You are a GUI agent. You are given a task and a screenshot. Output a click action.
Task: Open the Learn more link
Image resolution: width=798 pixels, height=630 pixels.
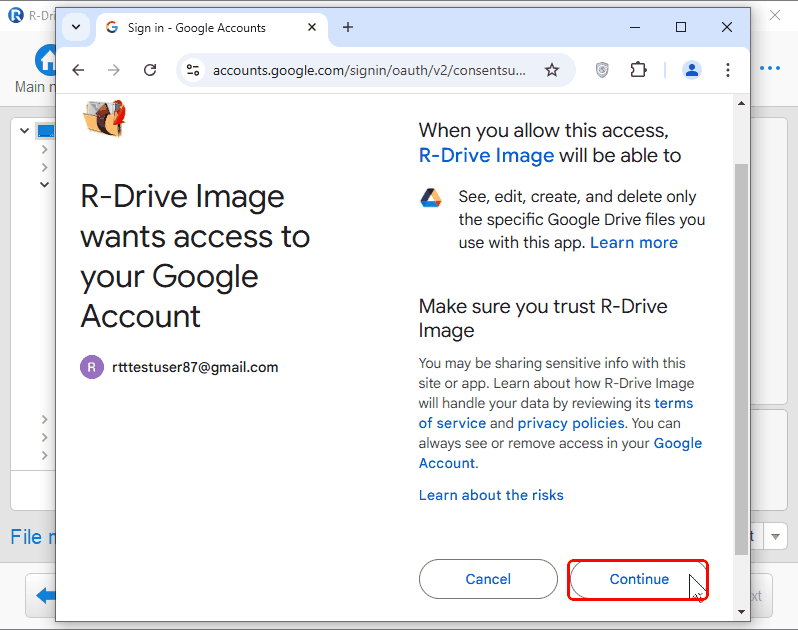[634, 243]
